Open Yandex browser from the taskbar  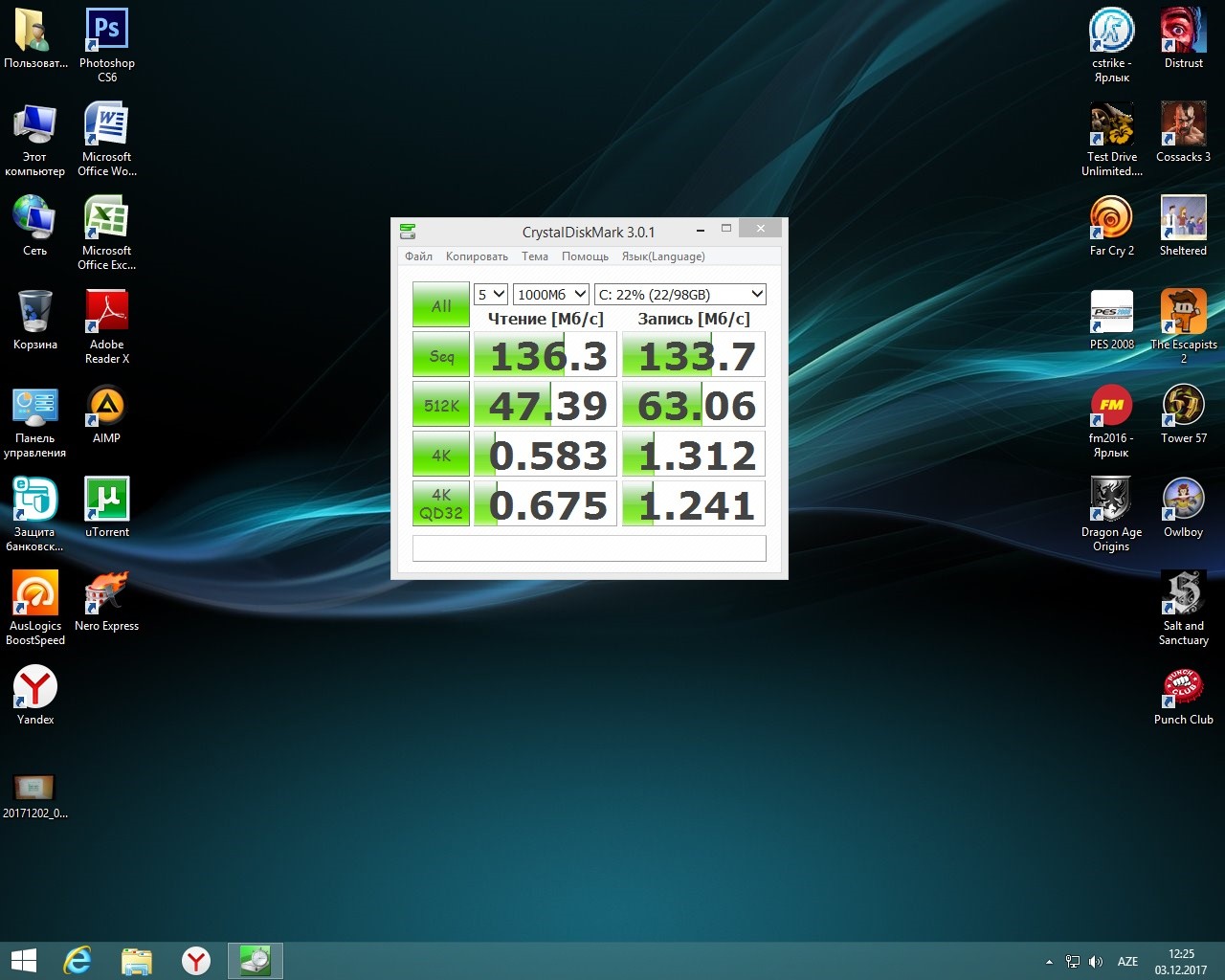(196, 961)
